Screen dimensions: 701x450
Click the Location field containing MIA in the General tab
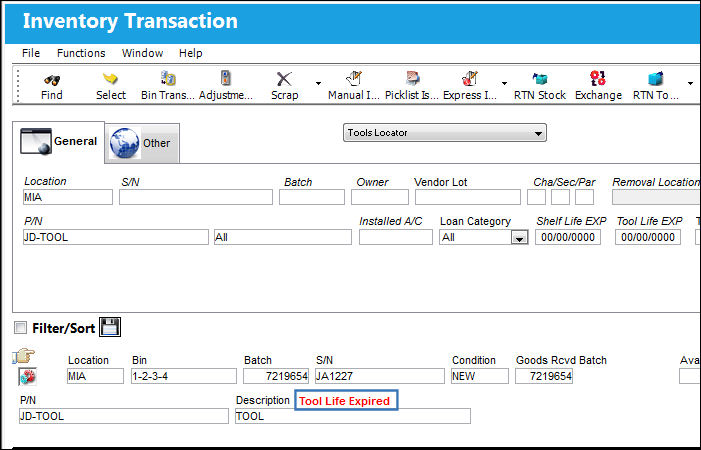[68, 197]
